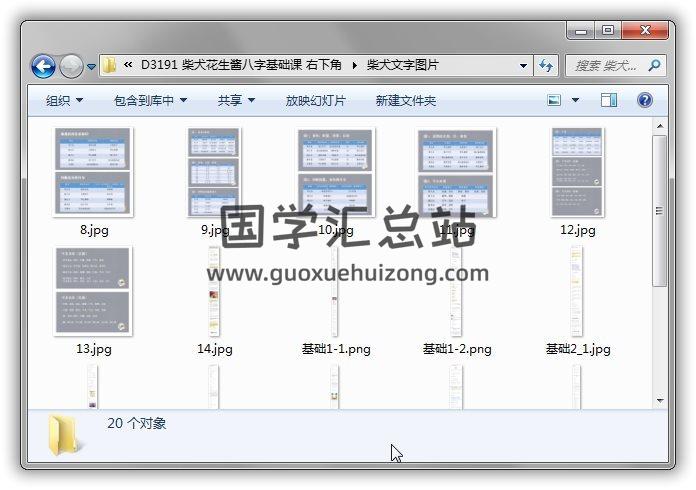Click the 基础1-1.png file name label
The height and width of the screenshot is (490, 696).
tap(336, 349)
